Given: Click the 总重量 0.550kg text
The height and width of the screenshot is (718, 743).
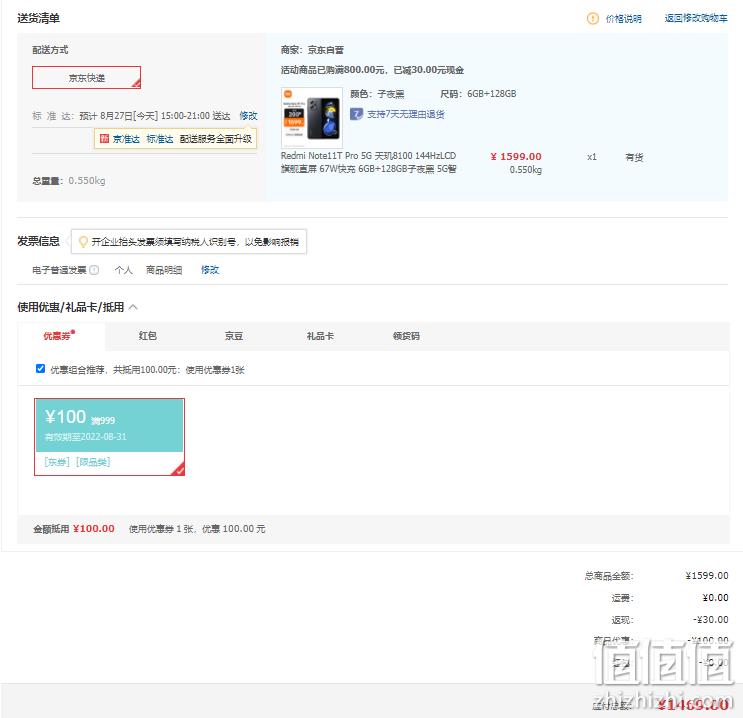Looking at the screenshot, I should (x=69, y=181).
